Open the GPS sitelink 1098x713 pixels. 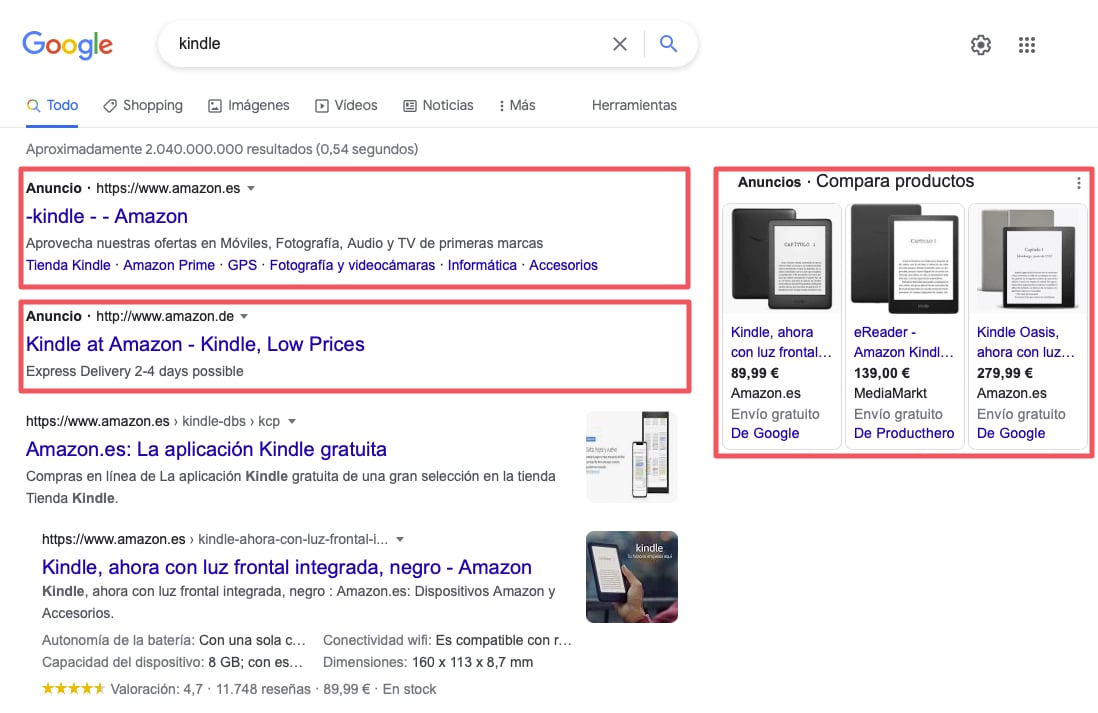(242, 265)
